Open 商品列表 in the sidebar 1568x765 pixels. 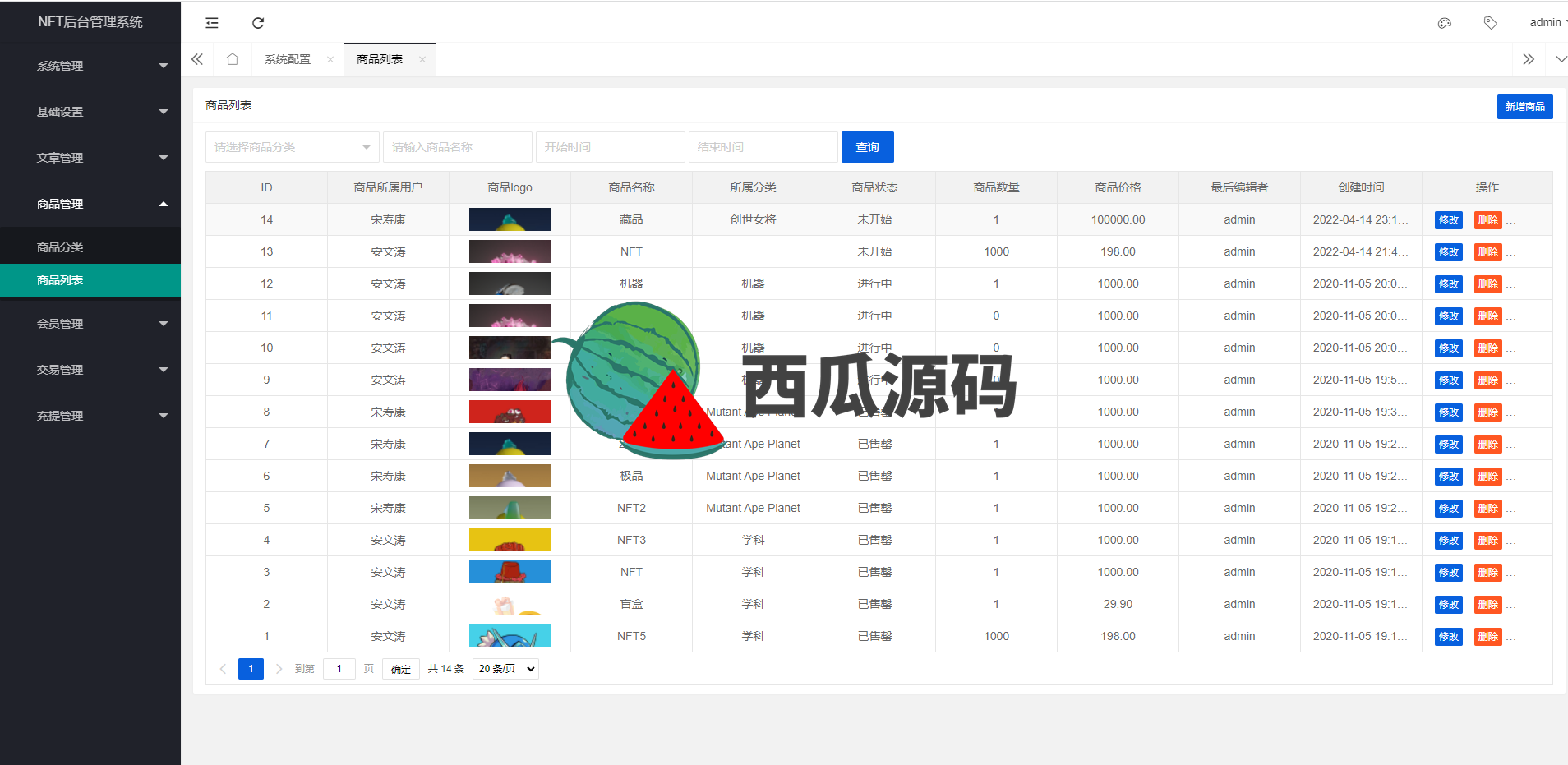pos(90,280)
